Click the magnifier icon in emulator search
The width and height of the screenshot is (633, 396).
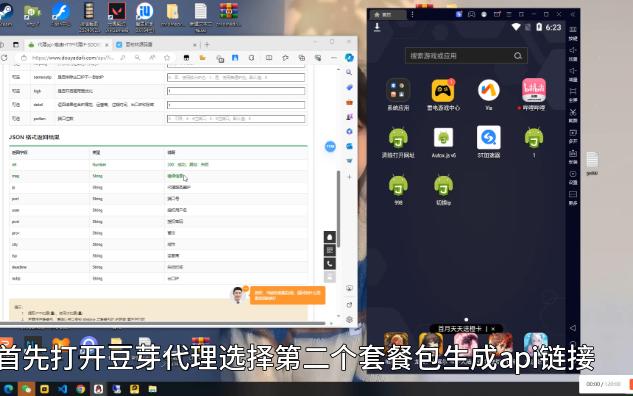518,56
